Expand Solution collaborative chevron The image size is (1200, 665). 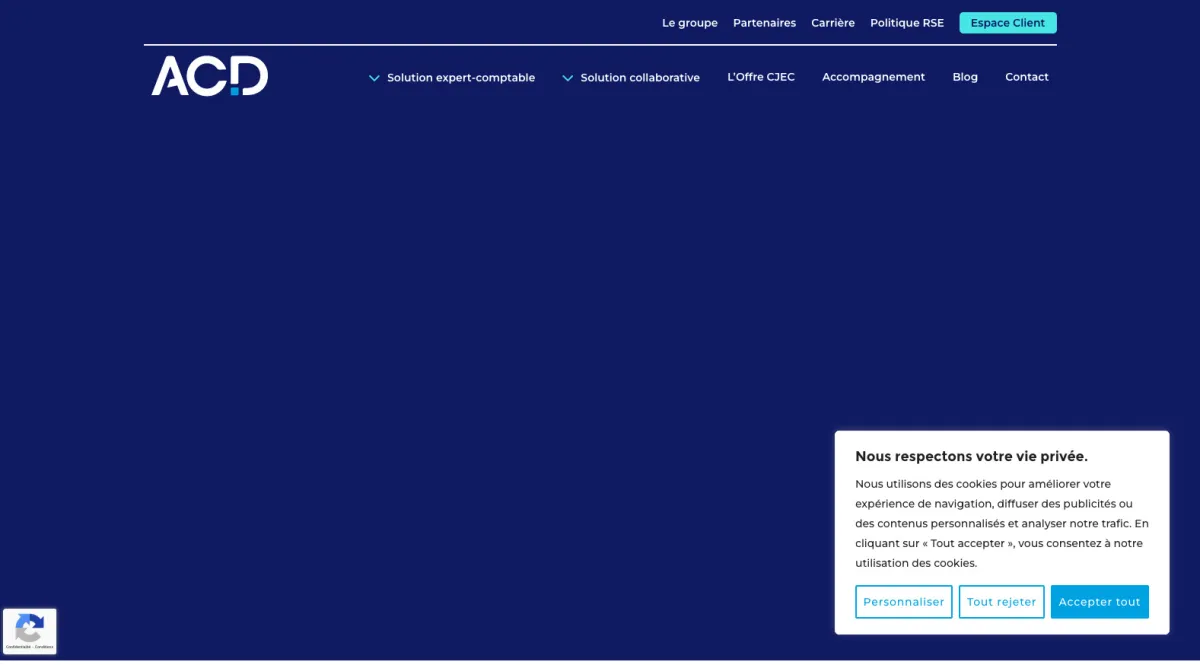[567, 77]
